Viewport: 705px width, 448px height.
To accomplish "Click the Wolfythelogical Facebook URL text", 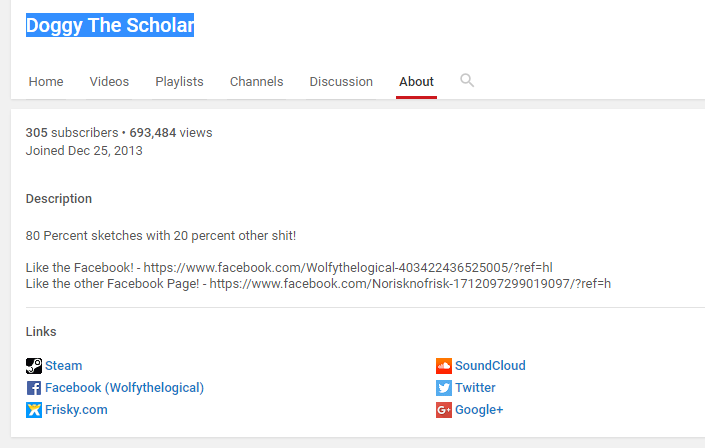I will [x=348, y=268].
